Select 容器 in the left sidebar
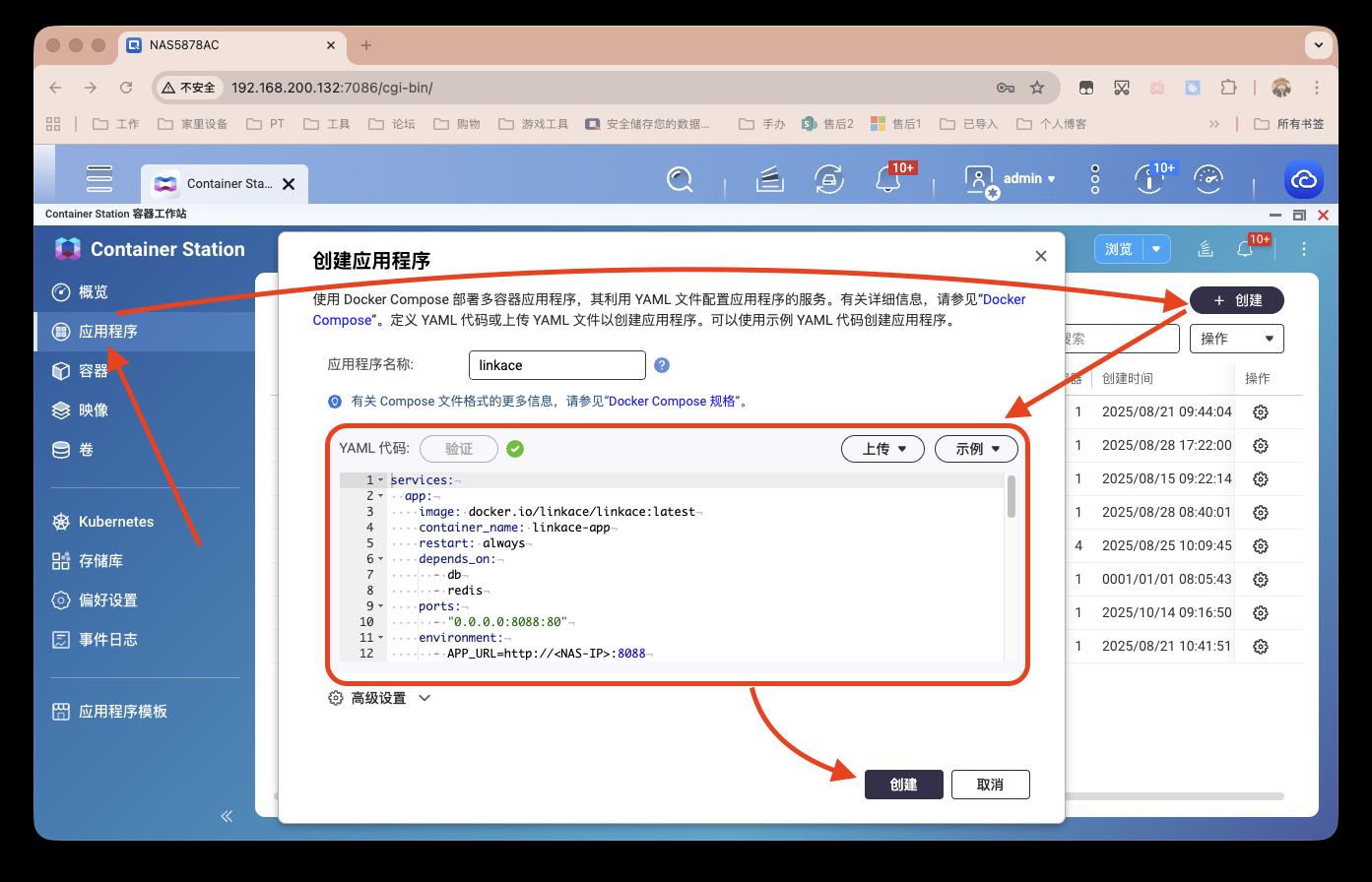This screenshot has width=1372, height=882. click(94, 371)
